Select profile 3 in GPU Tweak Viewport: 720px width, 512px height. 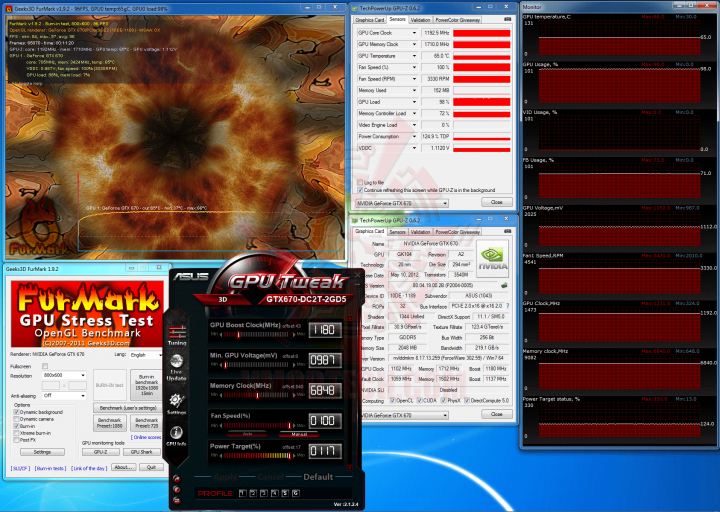(x=264, y=493)
